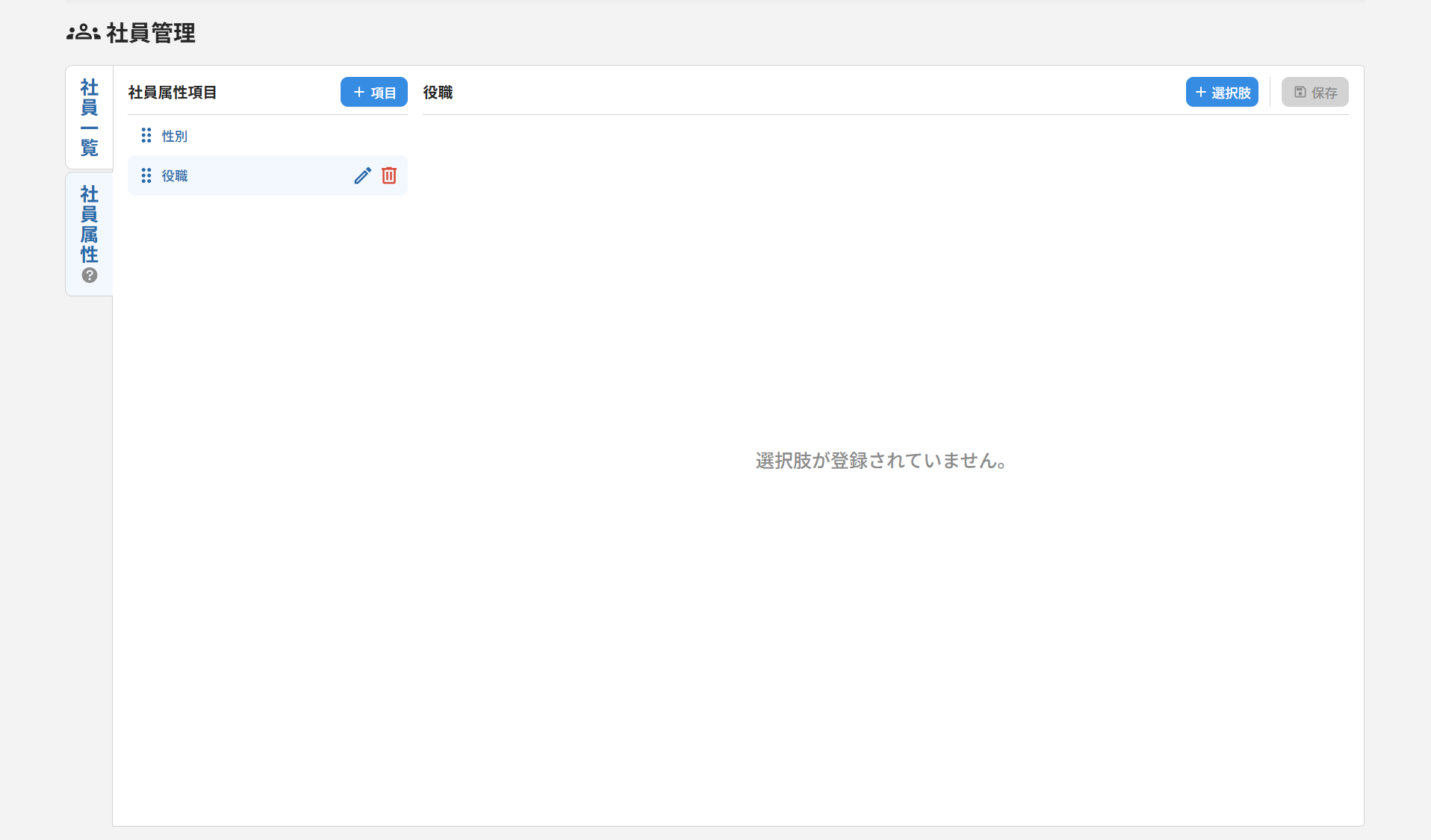Click the drag handle beside 役職
The height and width of the screenshot is (840, 1431).
click(x=146, y=175)
